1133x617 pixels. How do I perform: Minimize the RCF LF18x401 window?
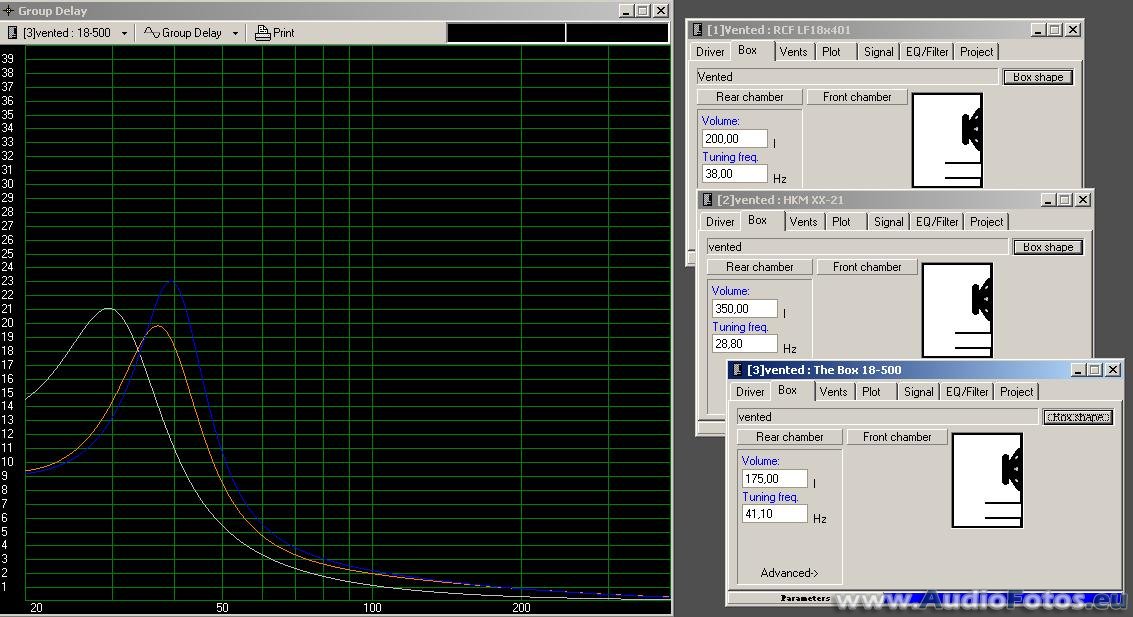click(1038, 30)
